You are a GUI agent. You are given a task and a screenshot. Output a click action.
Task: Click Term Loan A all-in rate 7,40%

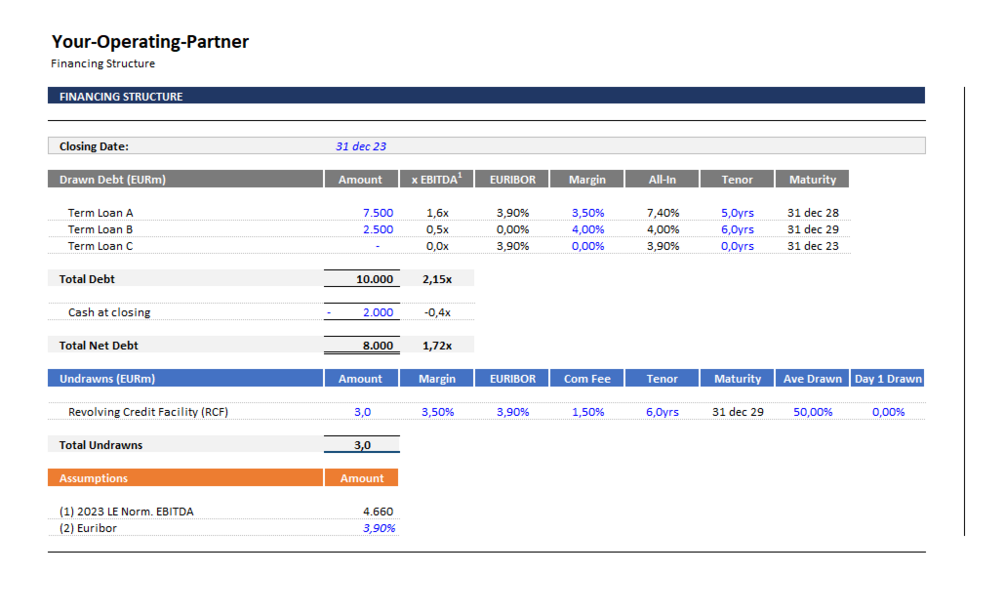click(663, 213)
